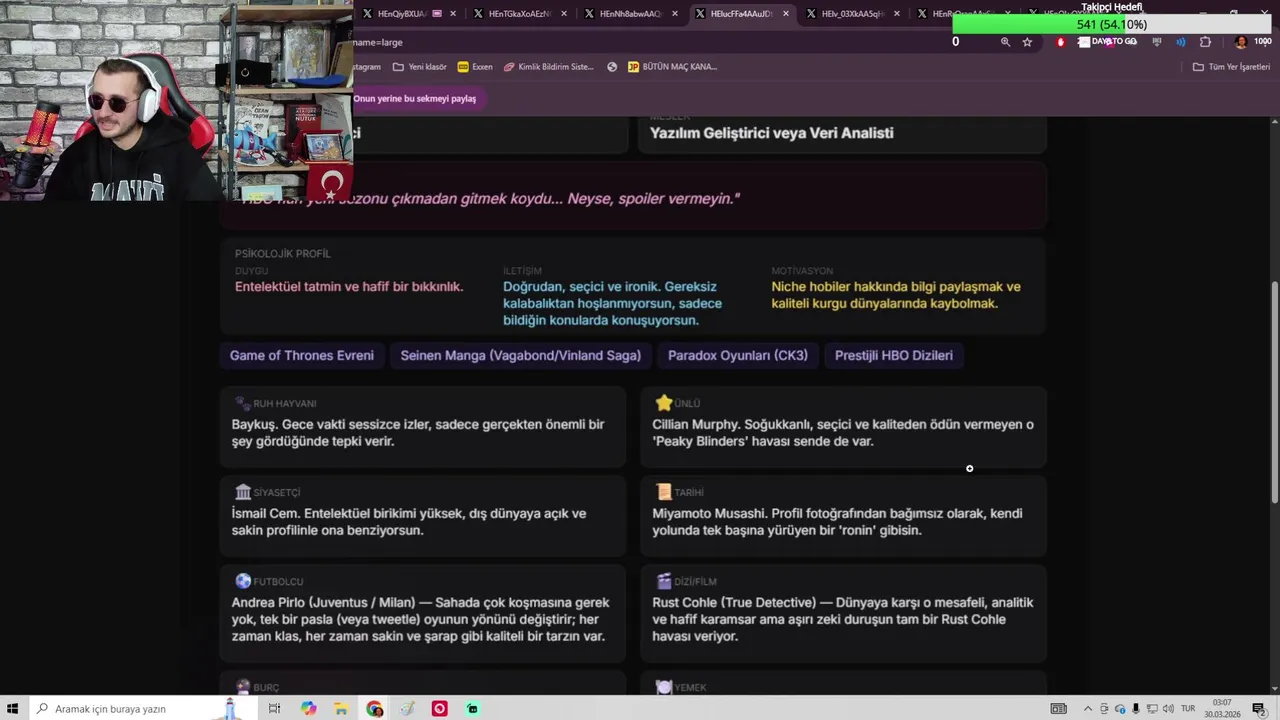1280x720 pixels.
Task: Click the streamer webcam overlay
Action: [x=176, y=100]
